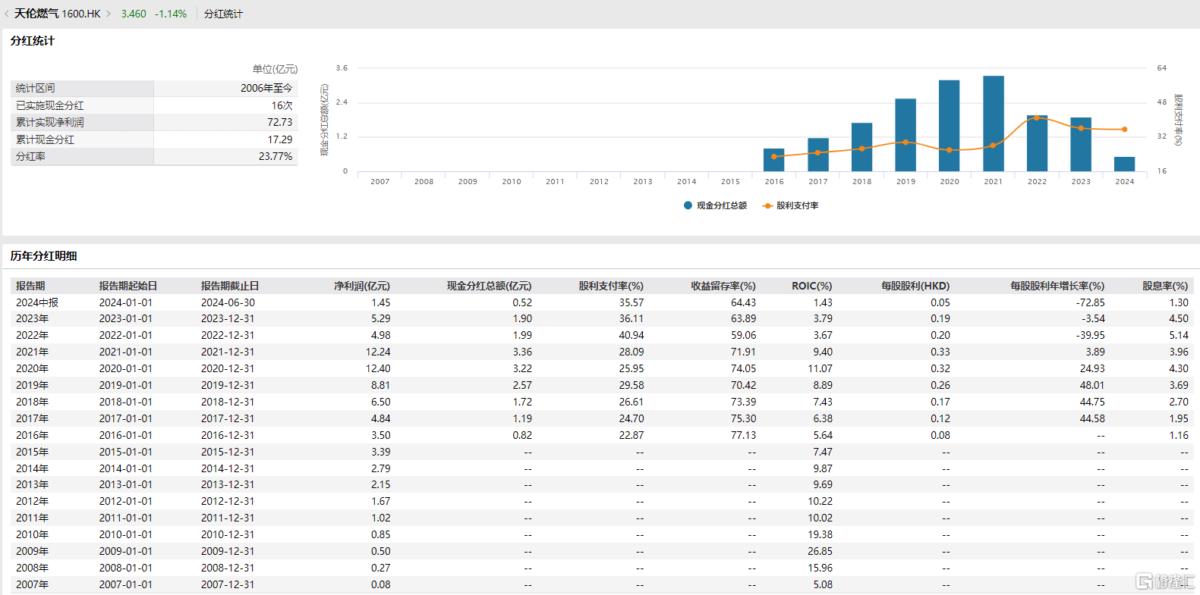Select the 2016年 row
The height and width of the screenshot is (595, 1200).
(600, 436)
